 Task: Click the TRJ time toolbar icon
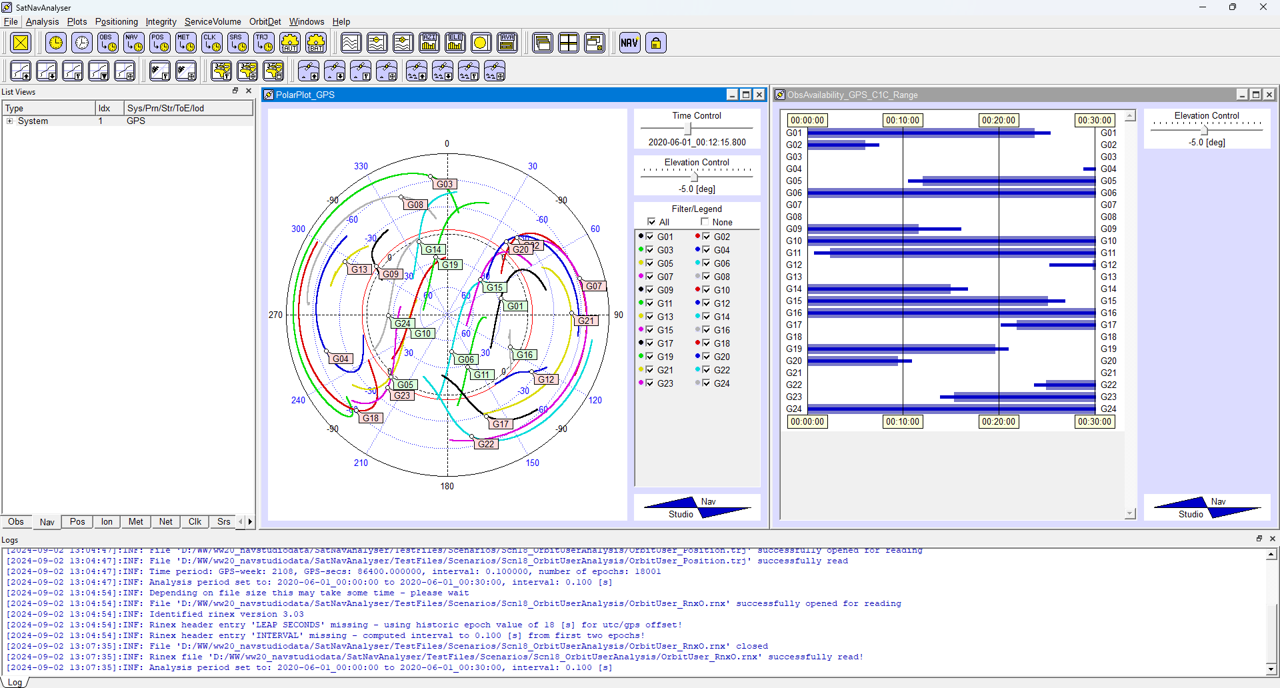263,43
